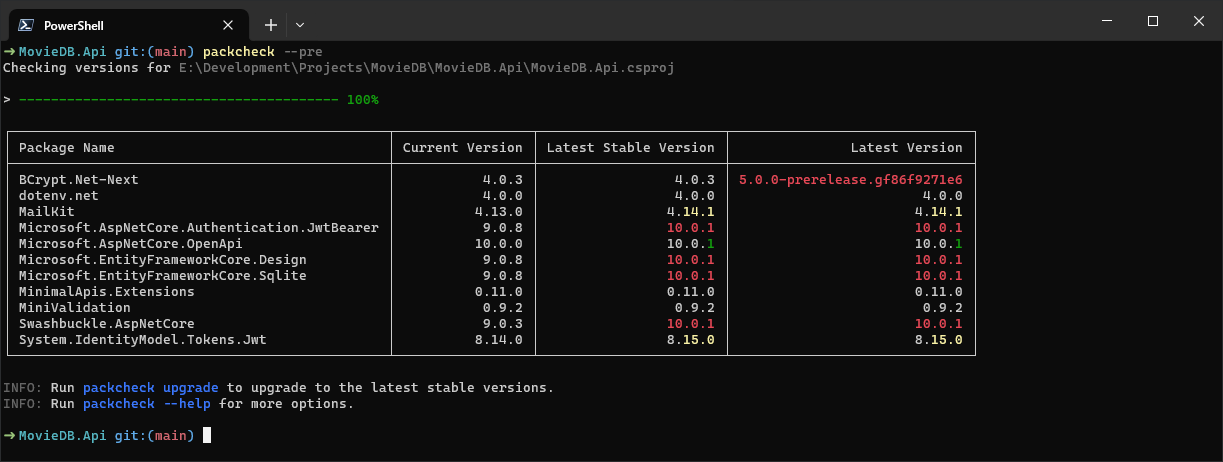Select Microsoft.AspNetCore.Authentication.JwtBearer package name
The image size is (1223, 462).
(x=199, y=228)
